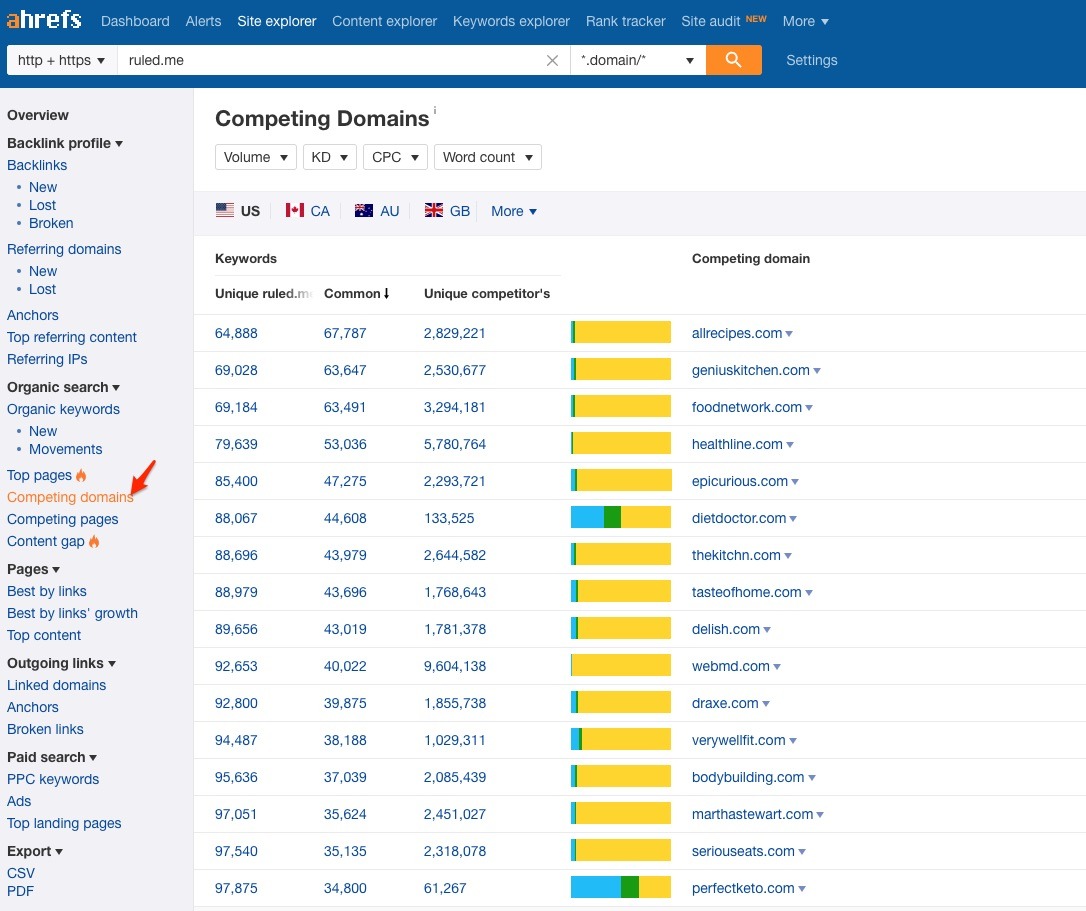
Task: Go to Rank tracker in top menu
Action: (625, 21)
